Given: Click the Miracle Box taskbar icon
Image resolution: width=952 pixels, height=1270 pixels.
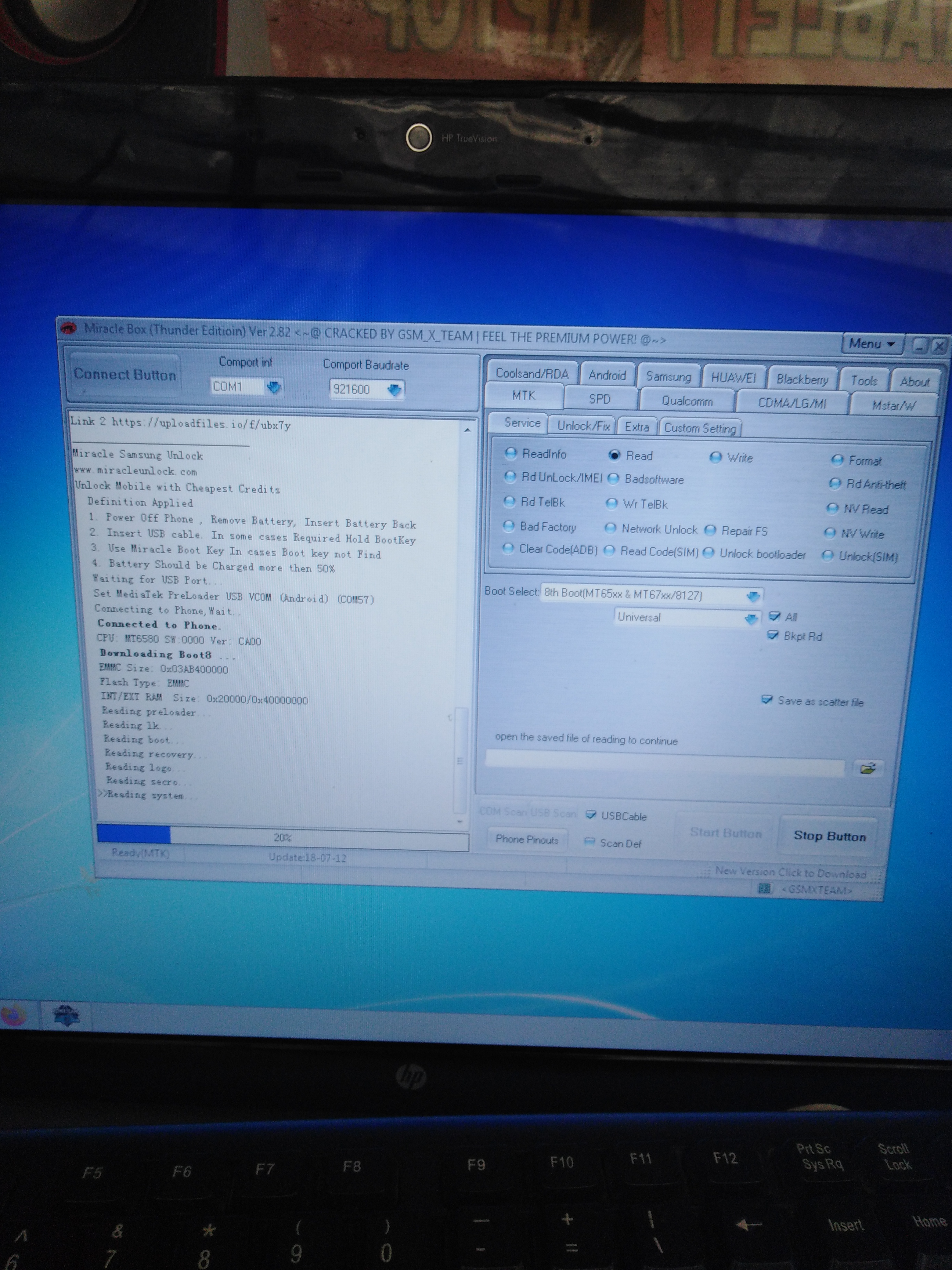Looking at the screenshot, I should pos(67,1015).
